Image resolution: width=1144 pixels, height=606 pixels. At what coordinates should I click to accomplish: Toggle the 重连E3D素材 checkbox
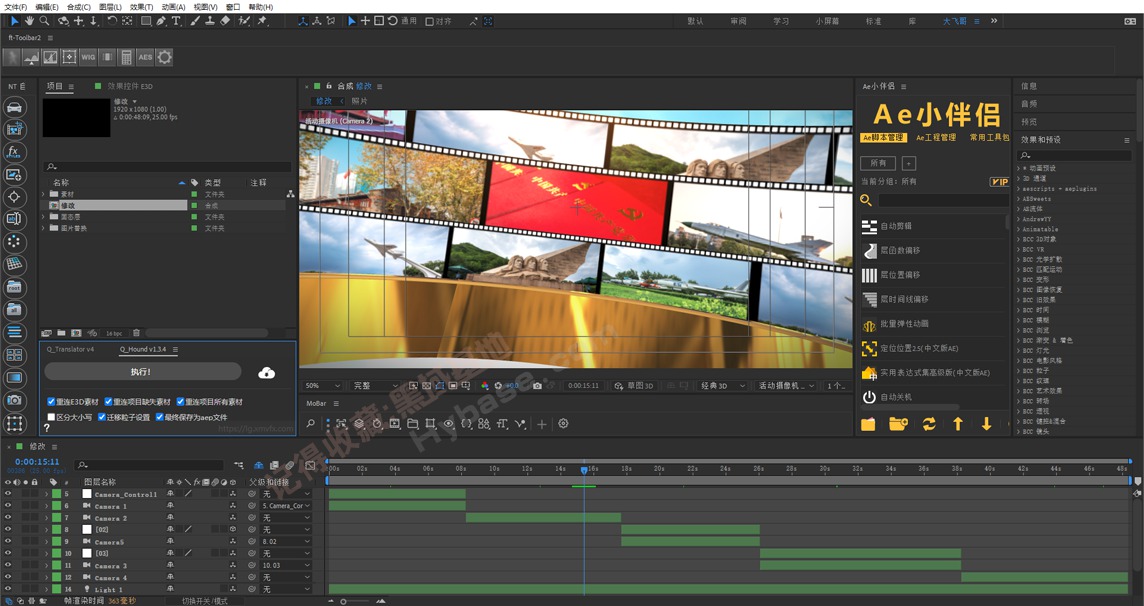(x=51, y=402)
